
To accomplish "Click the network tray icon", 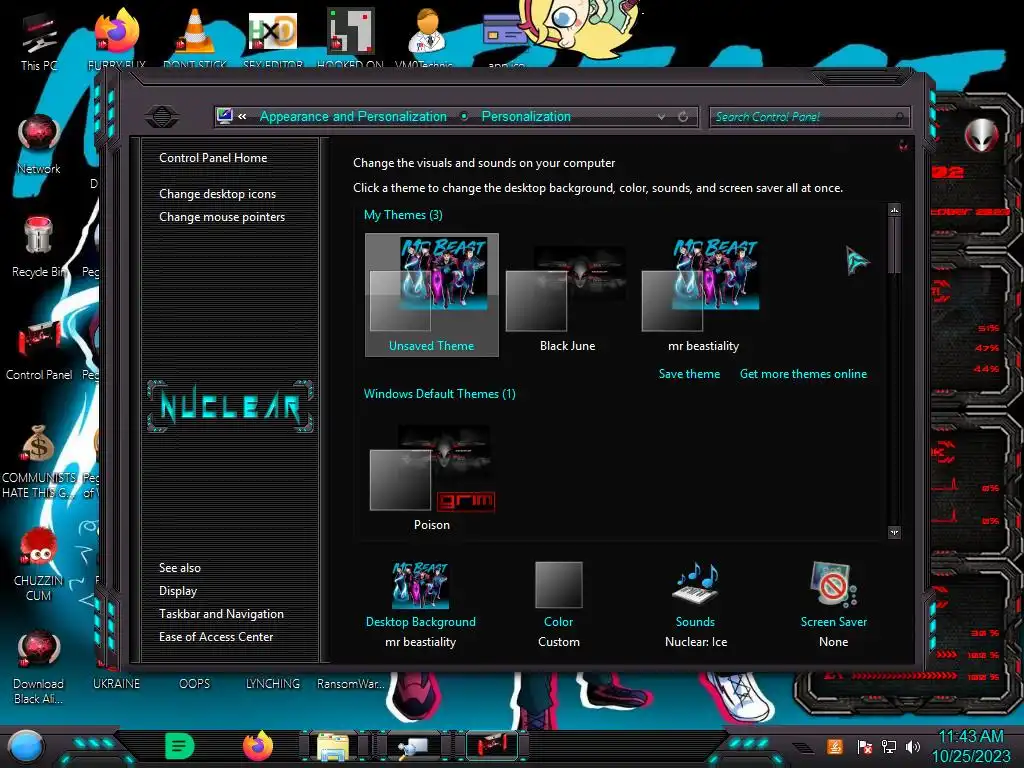I will click(x=889, y=746).
